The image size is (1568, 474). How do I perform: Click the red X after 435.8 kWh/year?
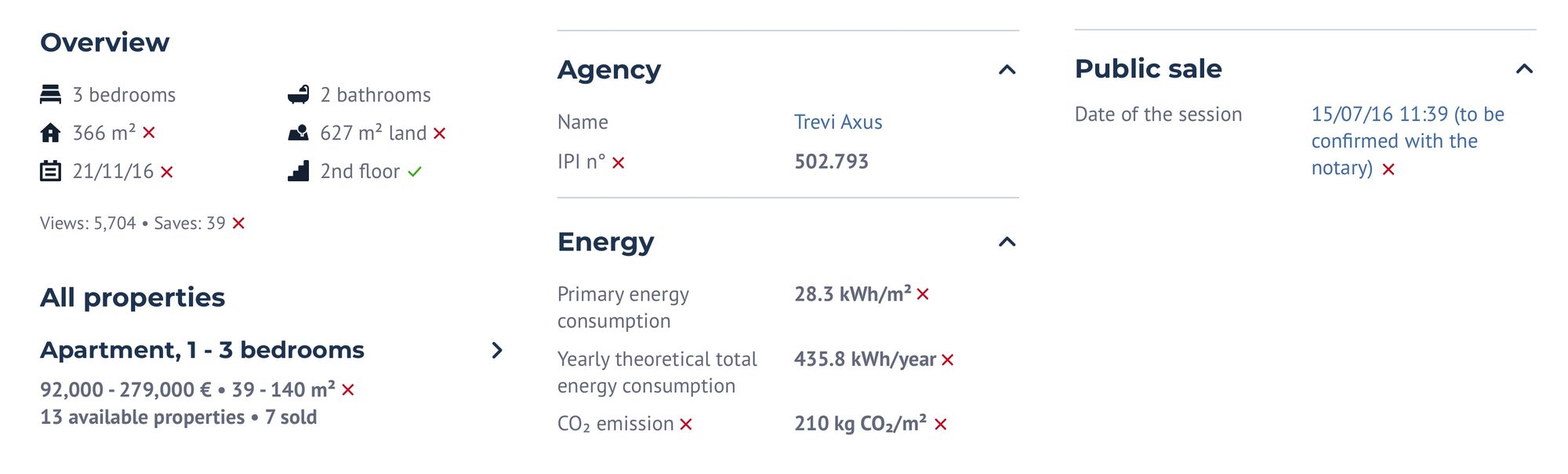pyautogui.click(x=947, y=360)
